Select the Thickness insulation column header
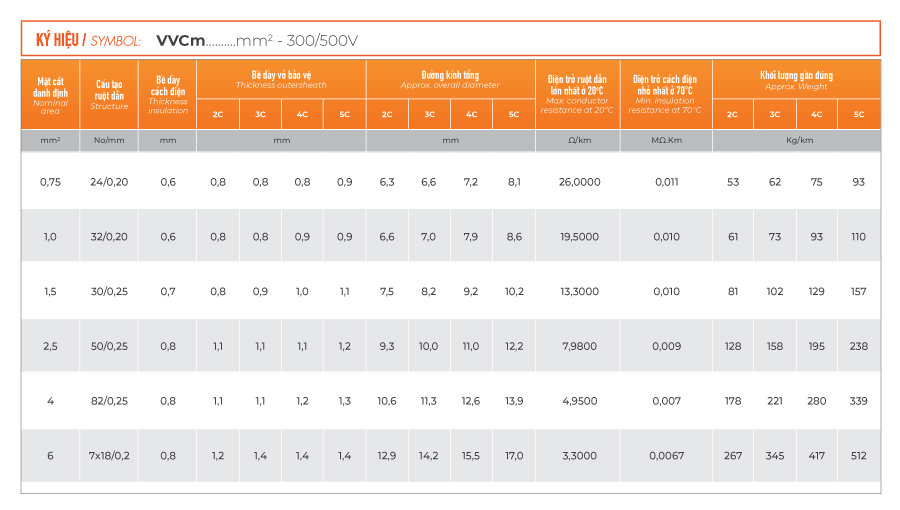This screenshot has height=510, width=900. click(168, 94)
